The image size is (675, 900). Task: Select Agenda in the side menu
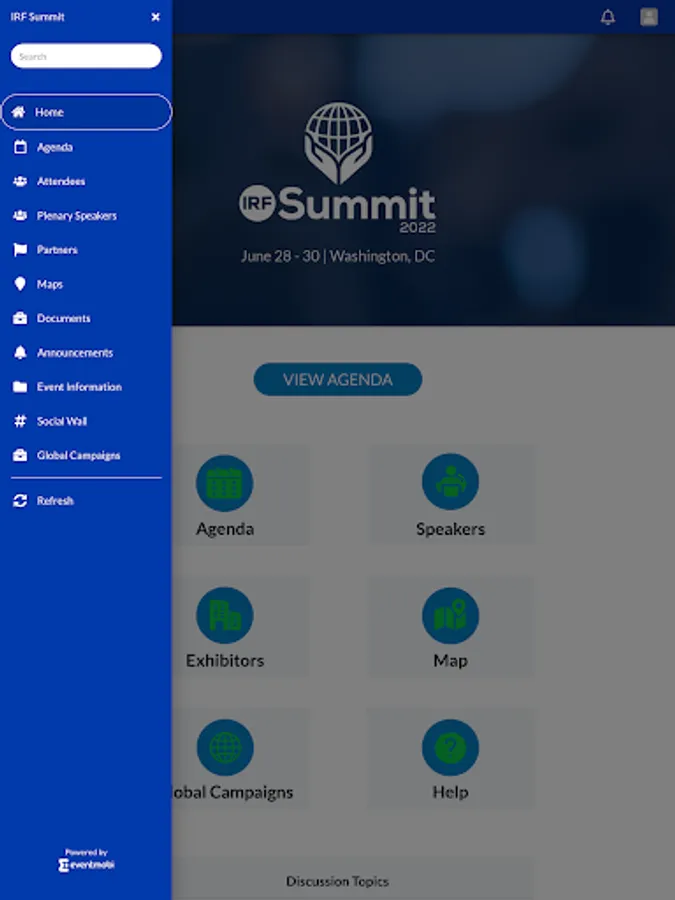(55, 148)
